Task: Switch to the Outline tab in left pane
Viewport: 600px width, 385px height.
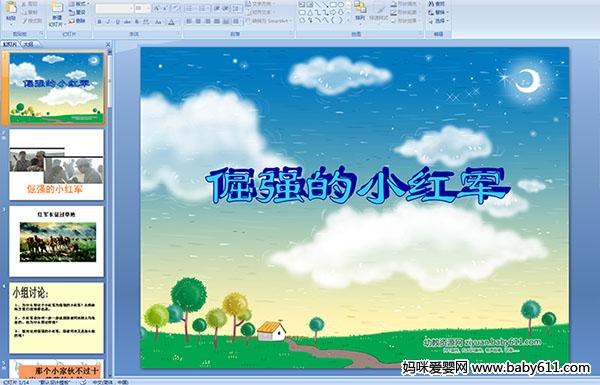Action: [x=29, y=44]
